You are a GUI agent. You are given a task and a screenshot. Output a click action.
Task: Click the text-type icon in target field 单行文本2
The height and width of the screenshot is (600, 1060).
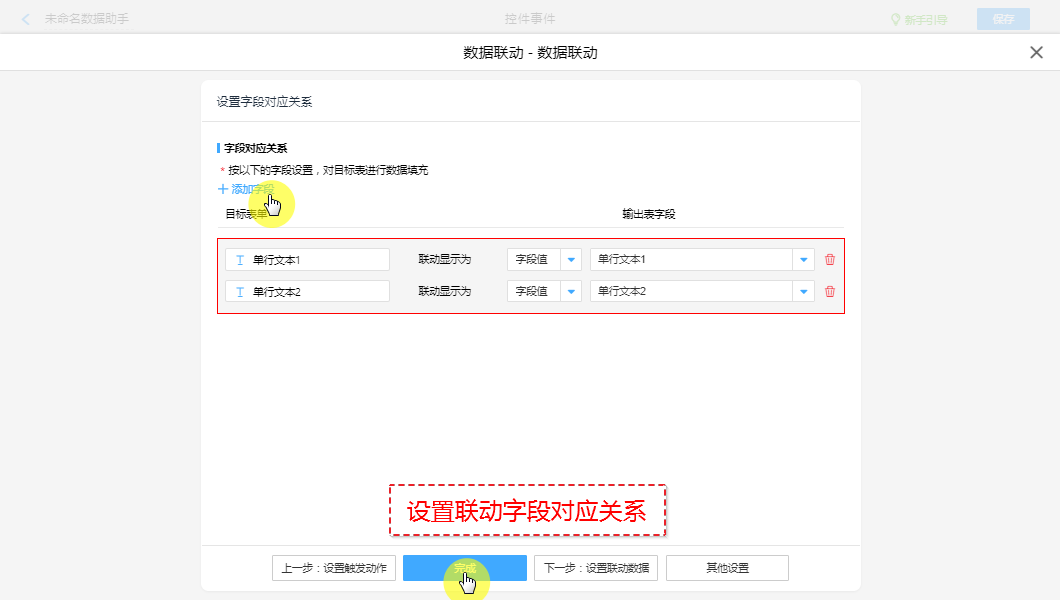pyautogui.click(x=240, y=292)
